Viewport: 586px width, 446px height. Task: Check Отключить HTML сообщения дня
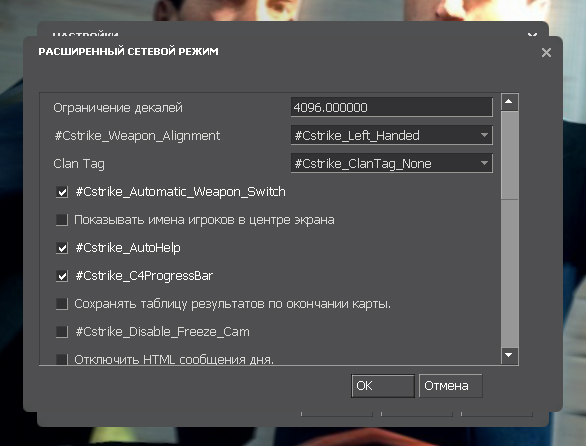click(x=62, y=359)
